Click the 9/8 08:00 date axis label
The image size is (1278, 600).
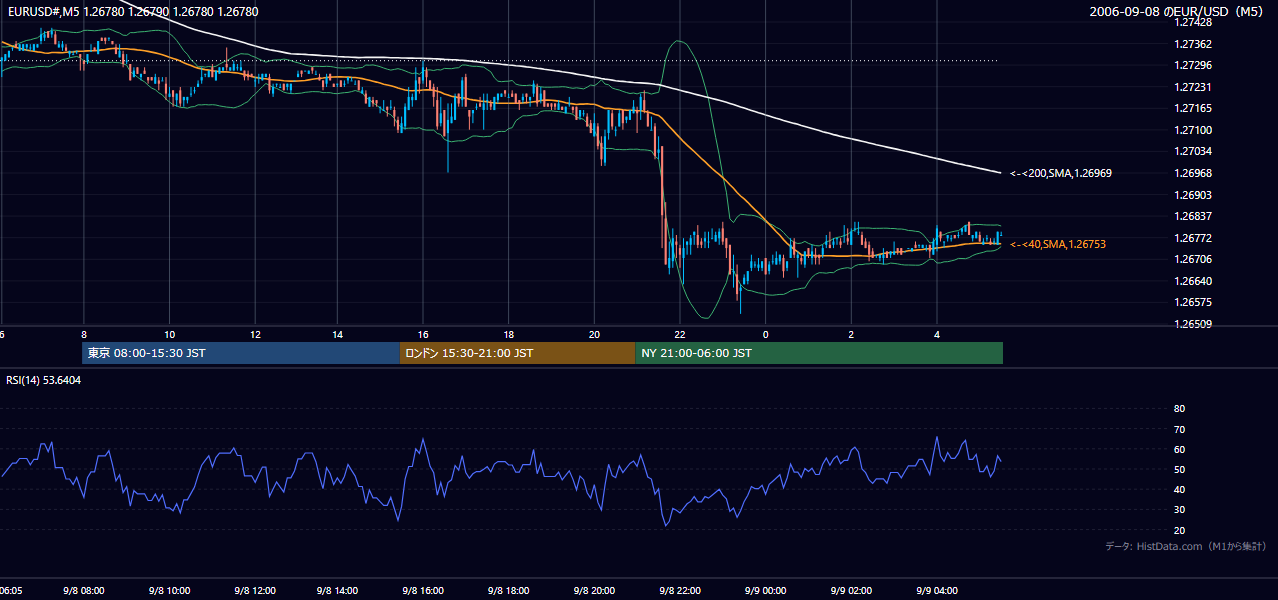84,591
